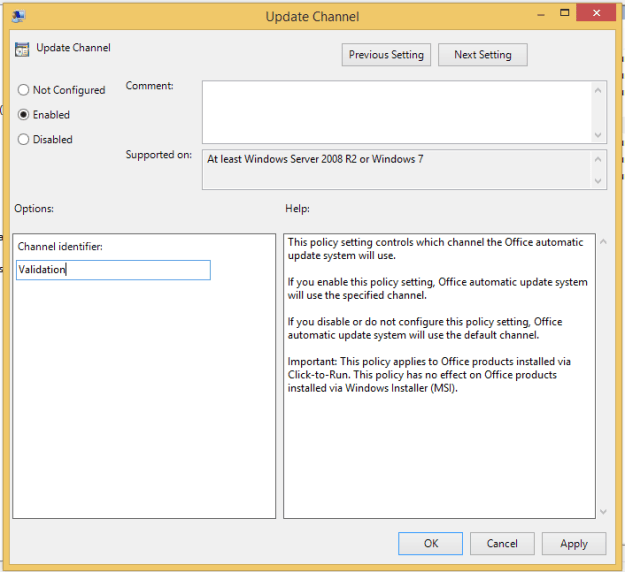Screen dimensions: 625x572
Task: Click the Supported on scroll up arrow
Action: [x=598, y=159]
